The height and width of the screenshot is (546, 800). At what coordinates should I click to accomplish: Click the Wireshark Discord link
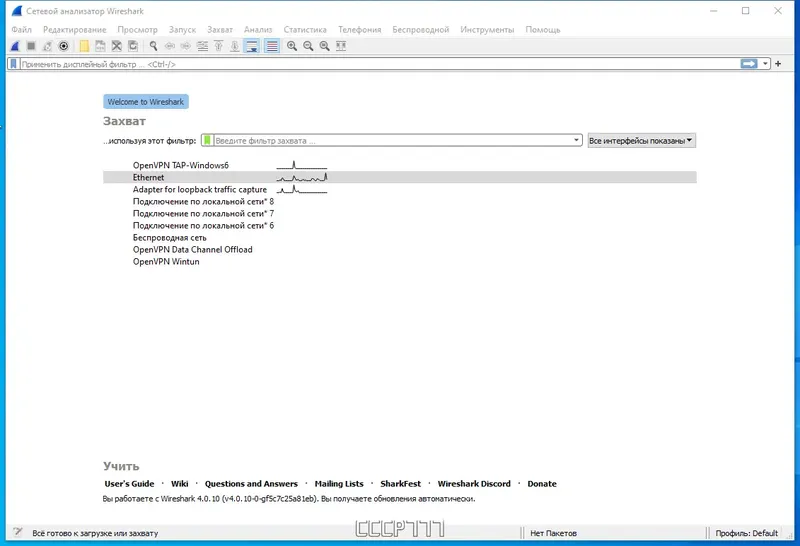(x=474, y=484)
